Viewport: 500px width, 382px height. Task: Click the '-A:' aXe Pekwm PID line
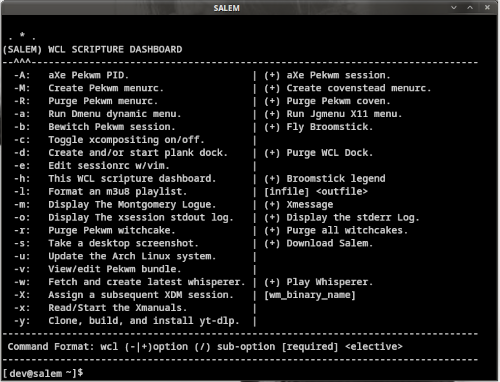[71, 75]
